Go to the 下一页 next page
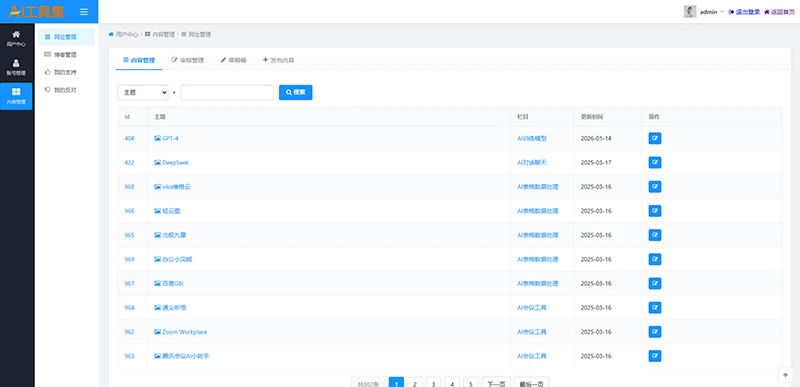The height and width of the screenshot is (387, 800). [496, 384]
